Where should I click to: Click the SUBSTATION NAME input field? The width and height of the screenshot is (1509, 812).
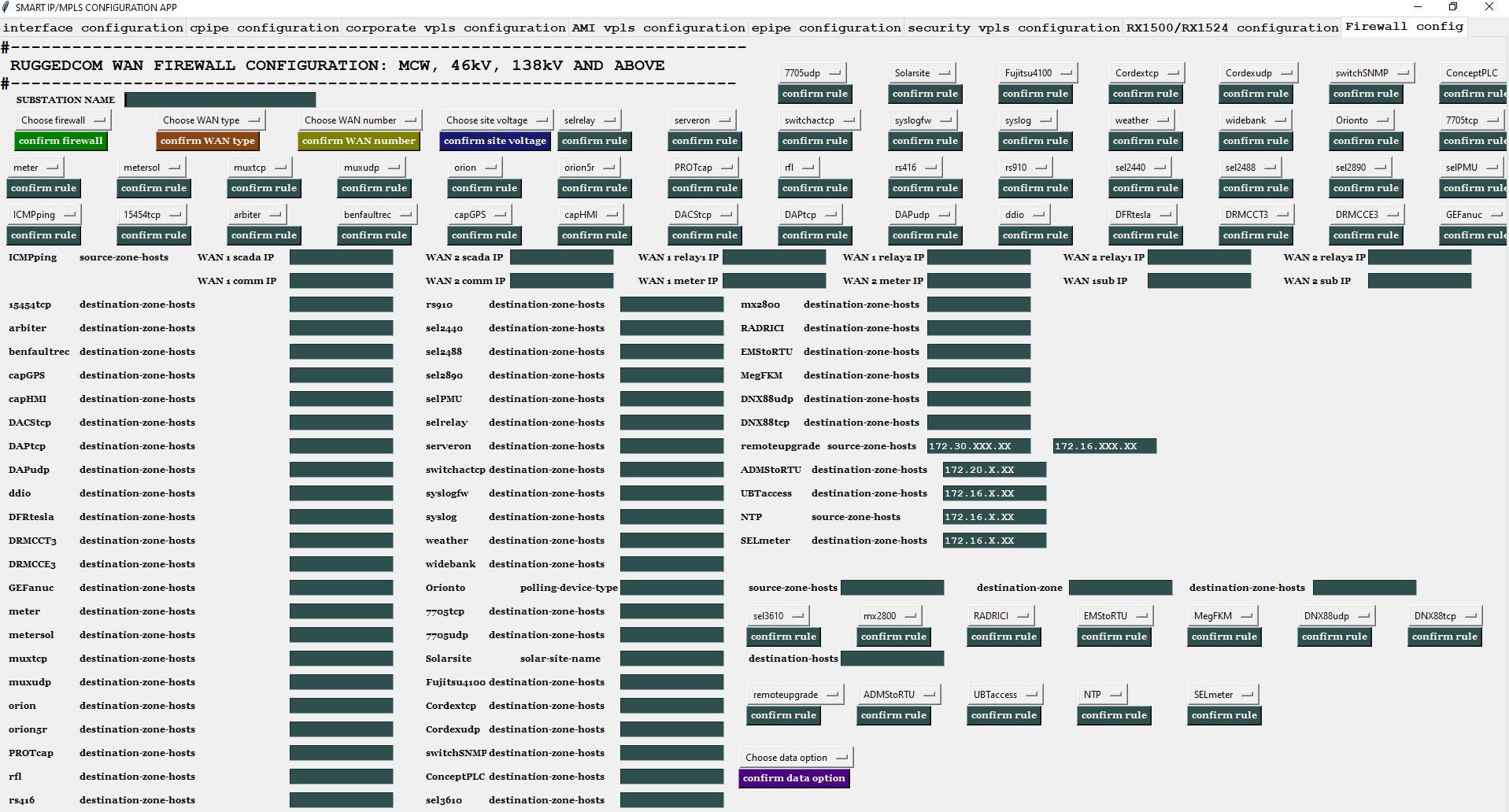pyautogui.click(x=220, y=100)
